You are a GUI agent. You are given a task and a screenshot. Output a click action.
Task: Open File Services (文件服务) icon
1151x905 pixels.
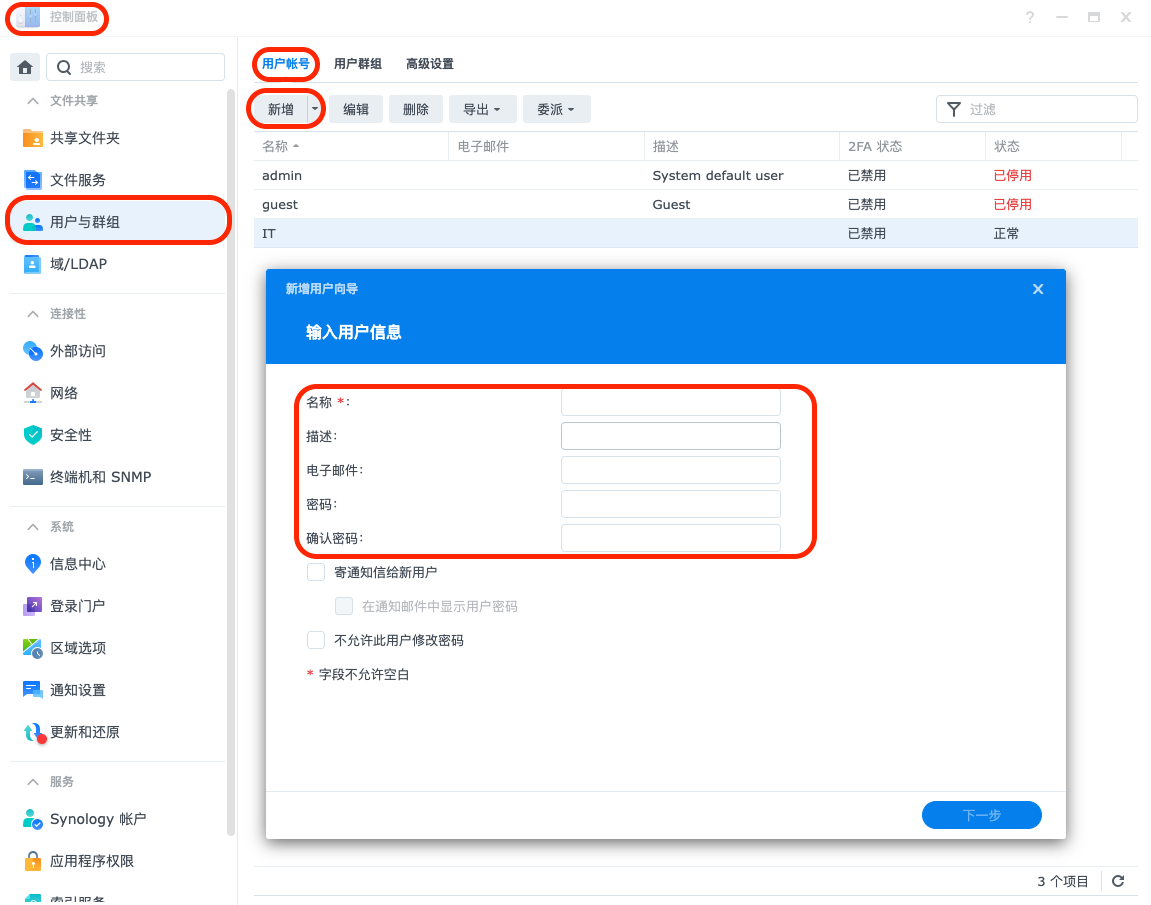click(x=33, y=180)
